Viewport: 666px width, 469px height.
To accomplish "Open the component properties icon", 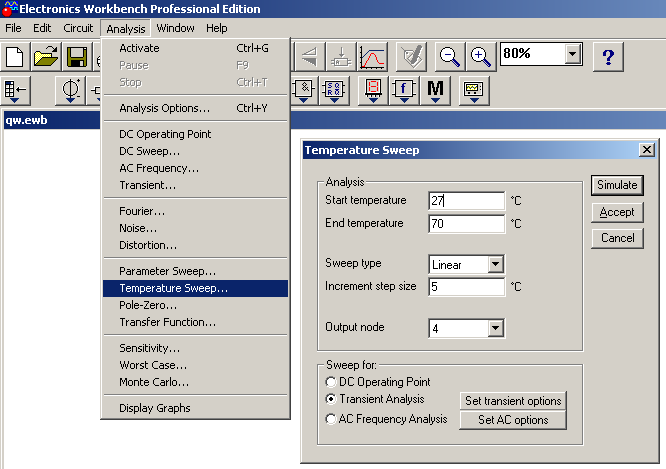I will [341, 57].
